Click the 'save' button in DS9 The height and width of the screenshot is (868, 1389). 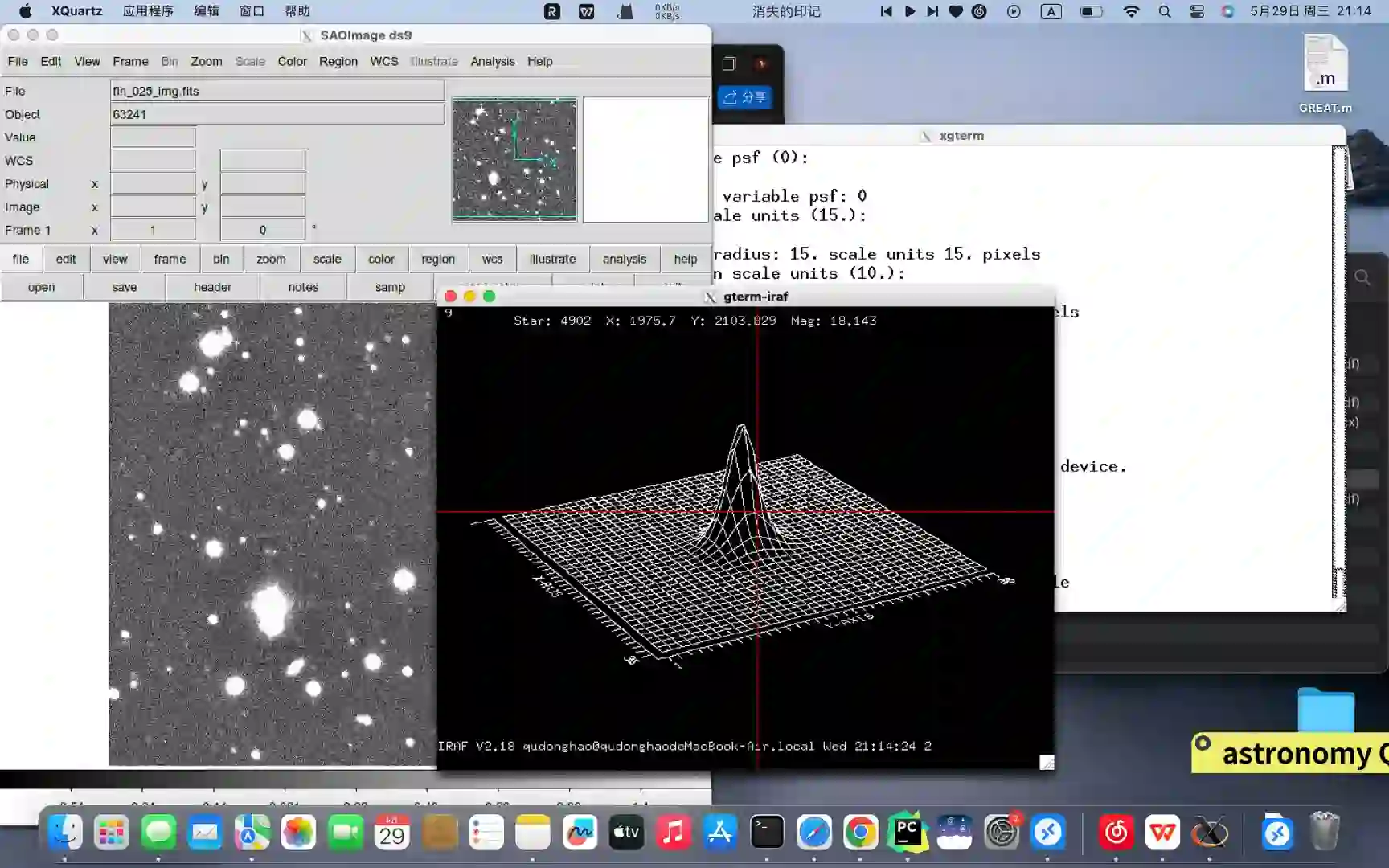coord(125,287)
